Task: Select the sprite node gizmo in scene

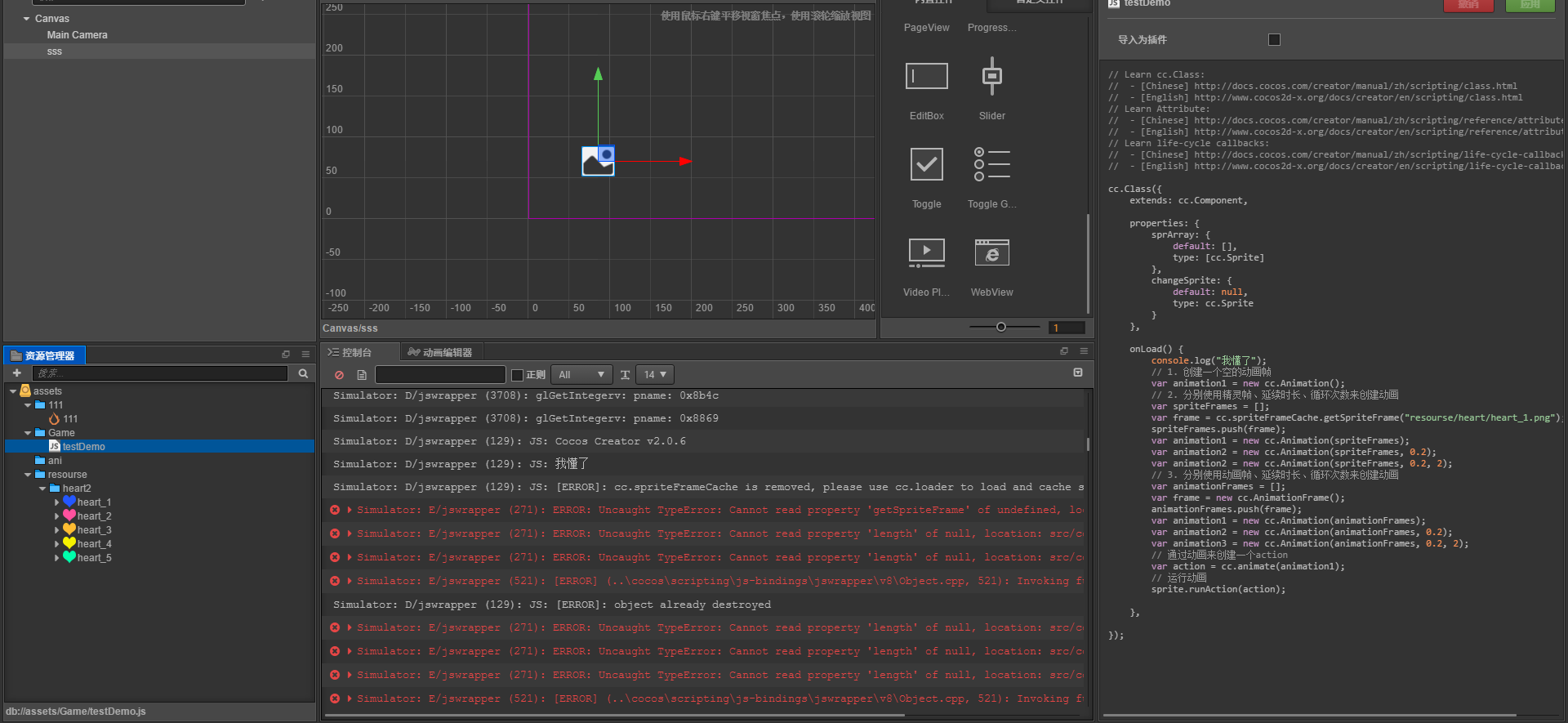Action: [x=598, y=161]
